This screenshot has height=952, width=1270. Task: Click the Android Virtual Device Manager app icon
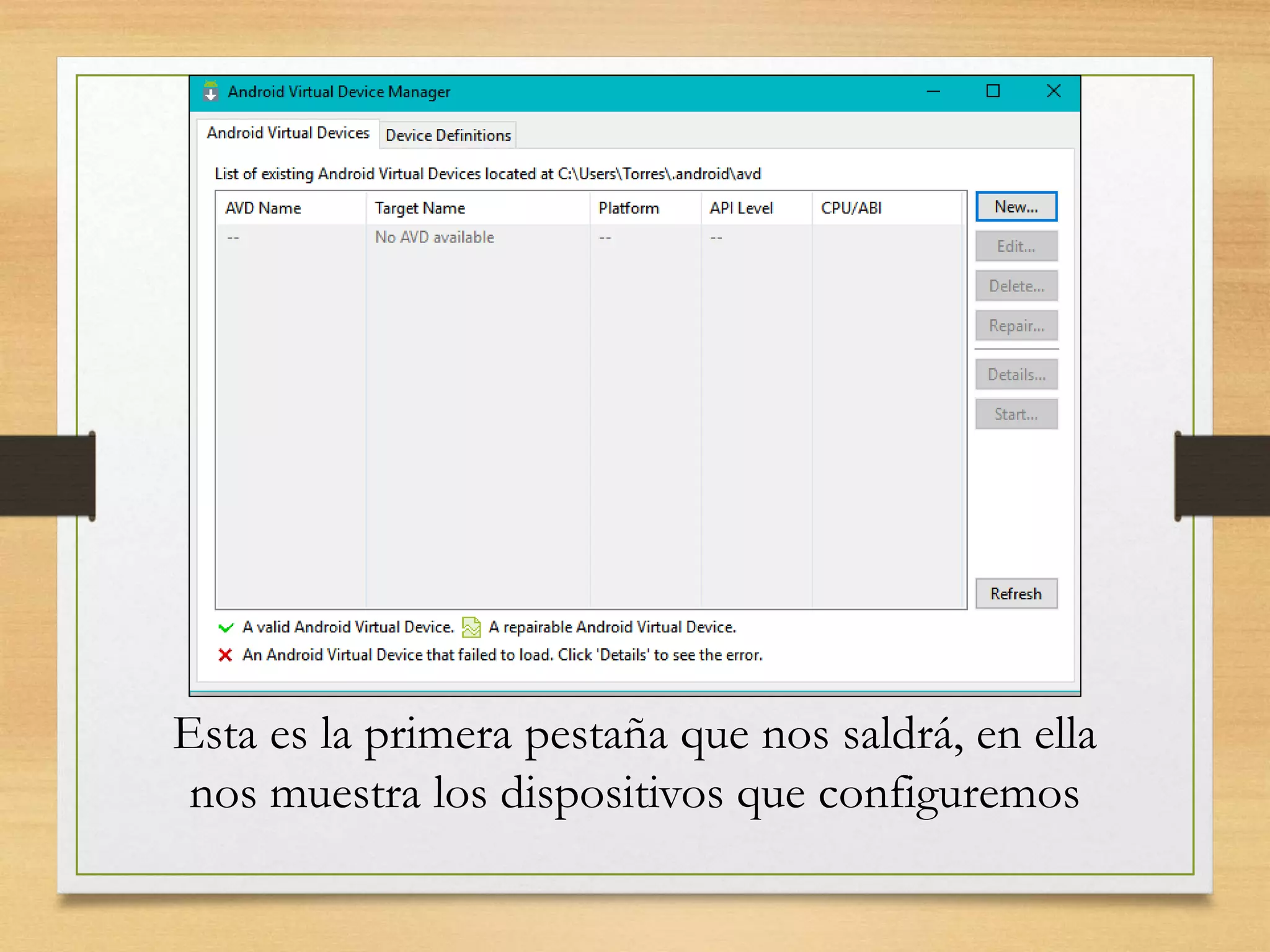click(x=211, y=91)
